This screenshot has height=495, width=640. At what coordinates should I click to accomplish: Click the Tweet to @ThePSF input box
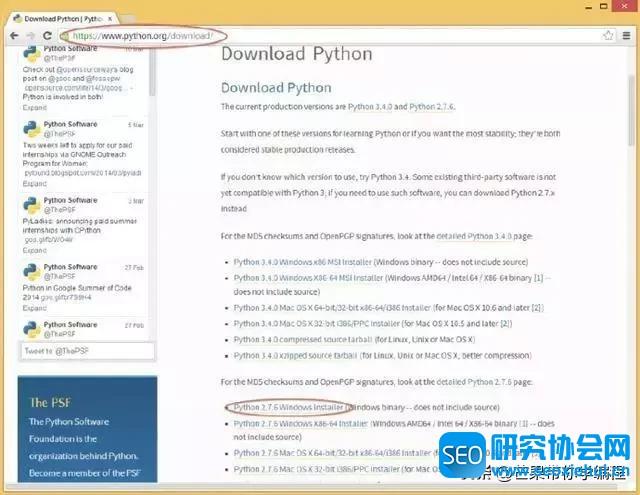[87, 351]
